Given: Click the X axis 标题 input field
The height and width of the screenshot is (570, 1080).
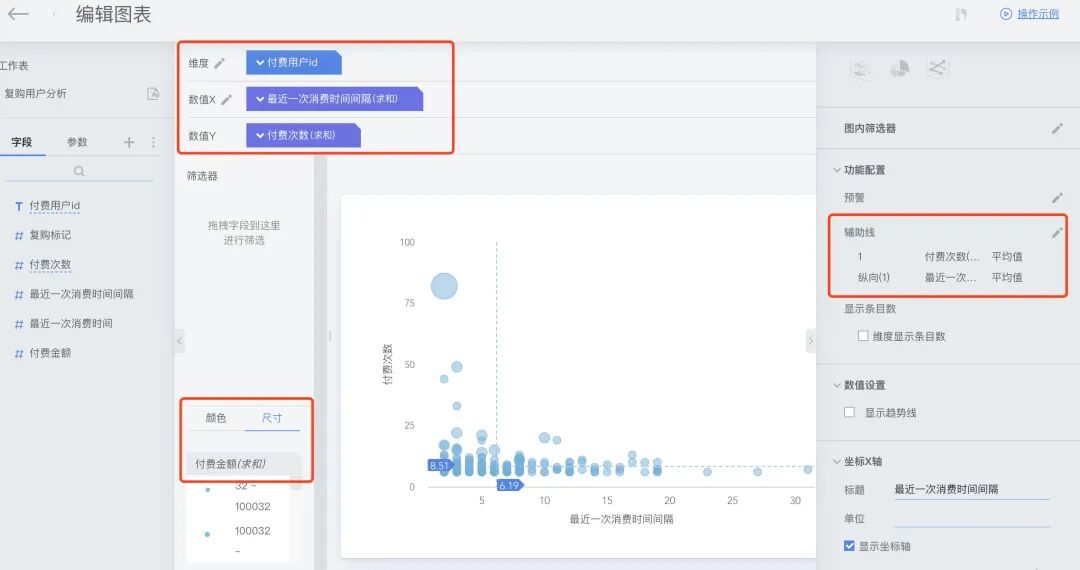Looking at the screenshot, I should coord(972,489).
